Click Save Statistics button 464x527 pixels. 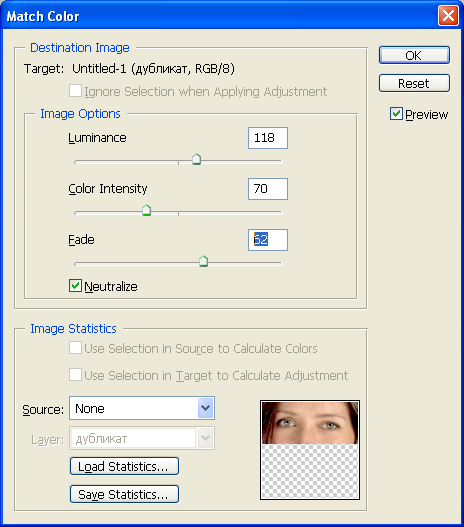(124, 494)
